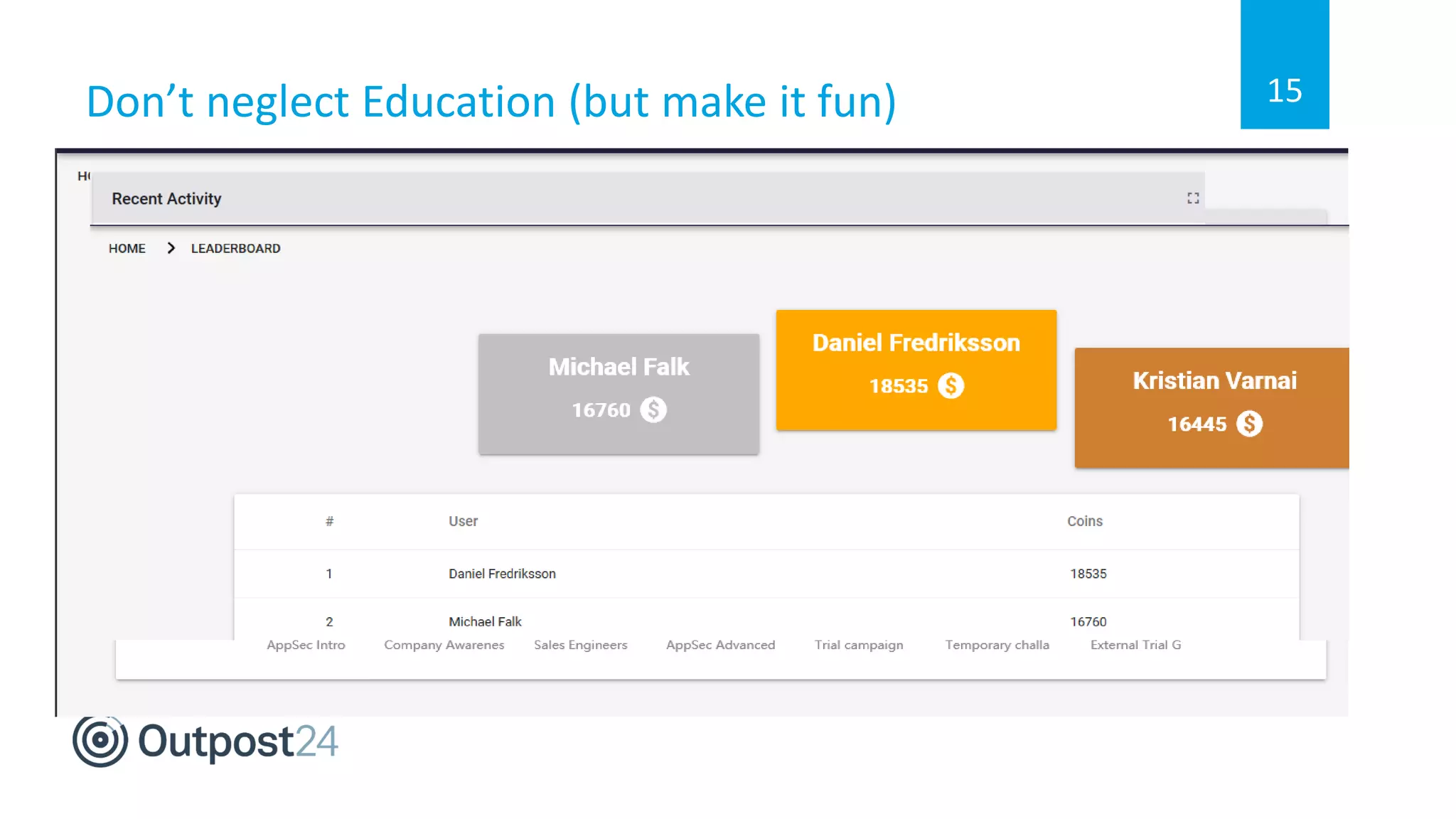Open the External Trial G tab
Viewport: 1456px width, 819px height.
point(1135,645)
